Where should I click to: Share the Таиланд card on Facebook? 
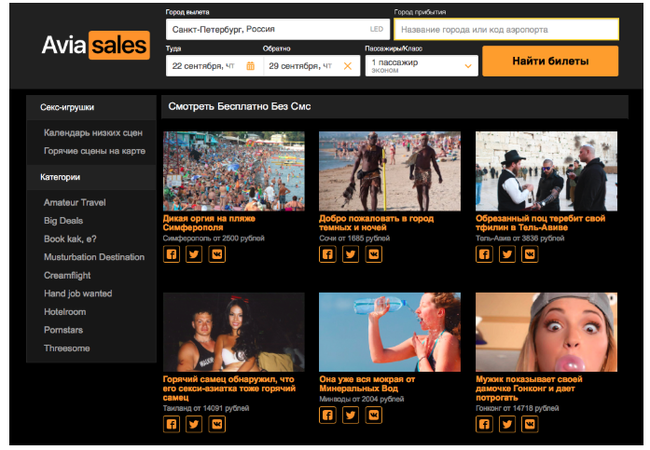pyautogui.click(x=171, y=424)
